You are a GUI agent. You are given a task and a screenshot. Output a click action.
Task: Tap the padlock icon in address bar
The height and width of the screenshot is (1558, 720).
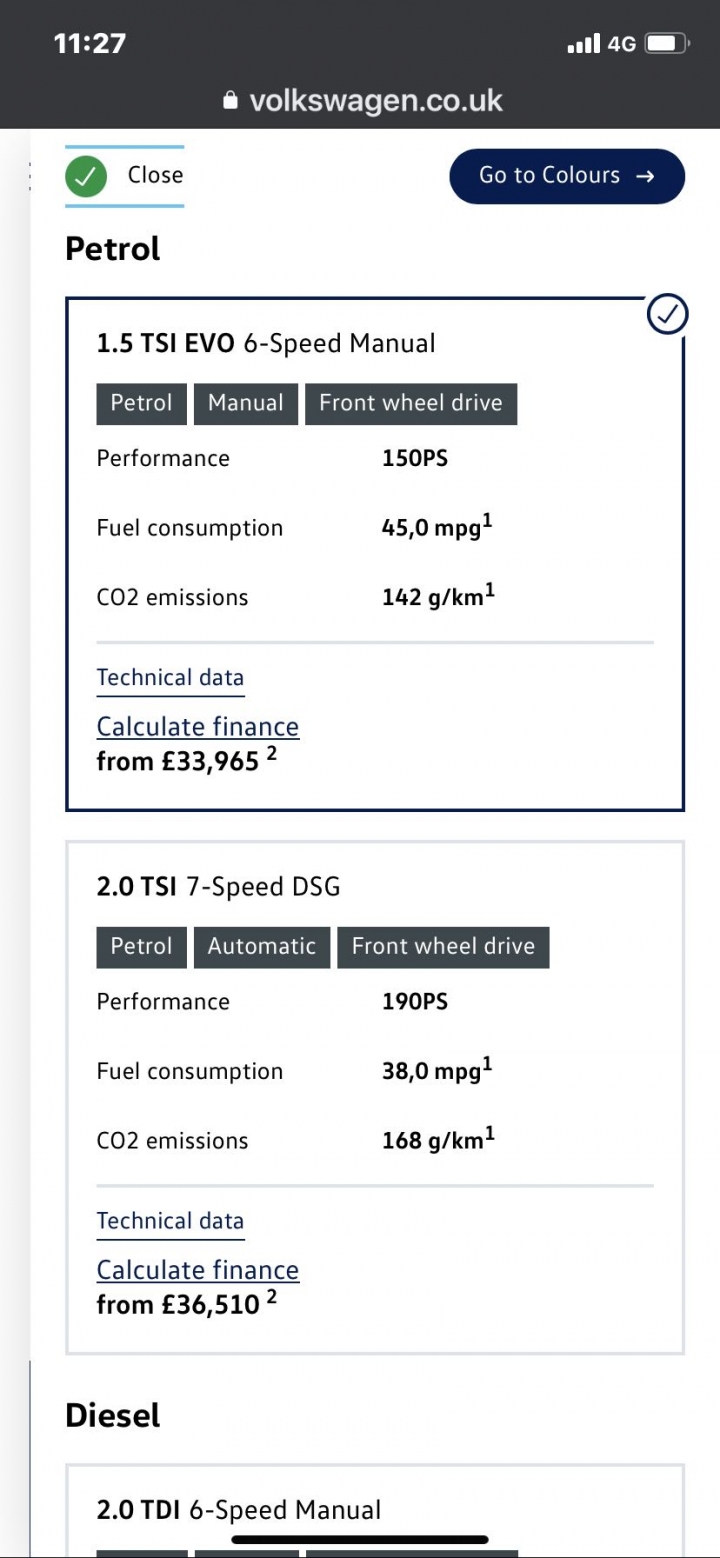click(231, 101)
